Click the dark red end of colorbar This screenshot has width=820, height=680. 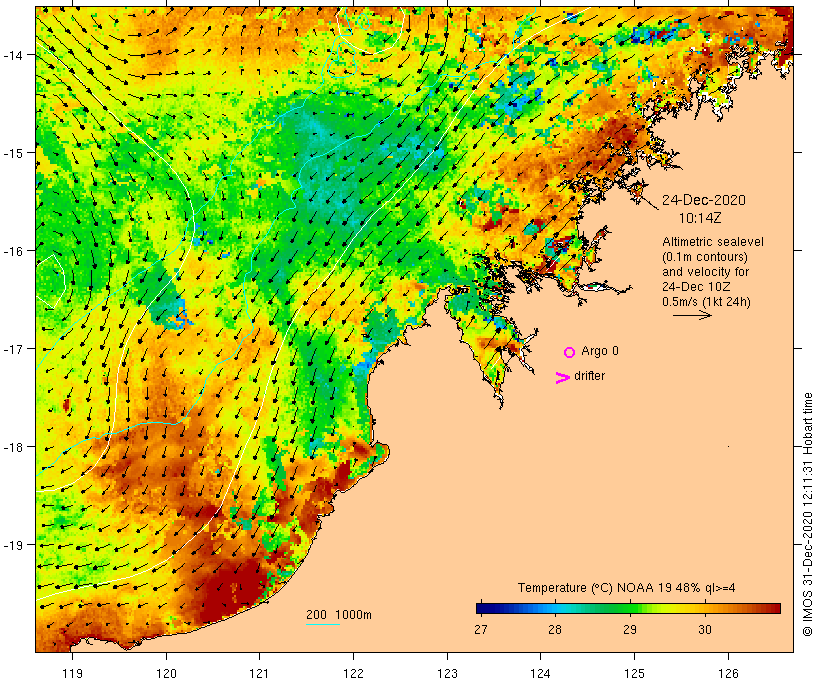(776, 608)
